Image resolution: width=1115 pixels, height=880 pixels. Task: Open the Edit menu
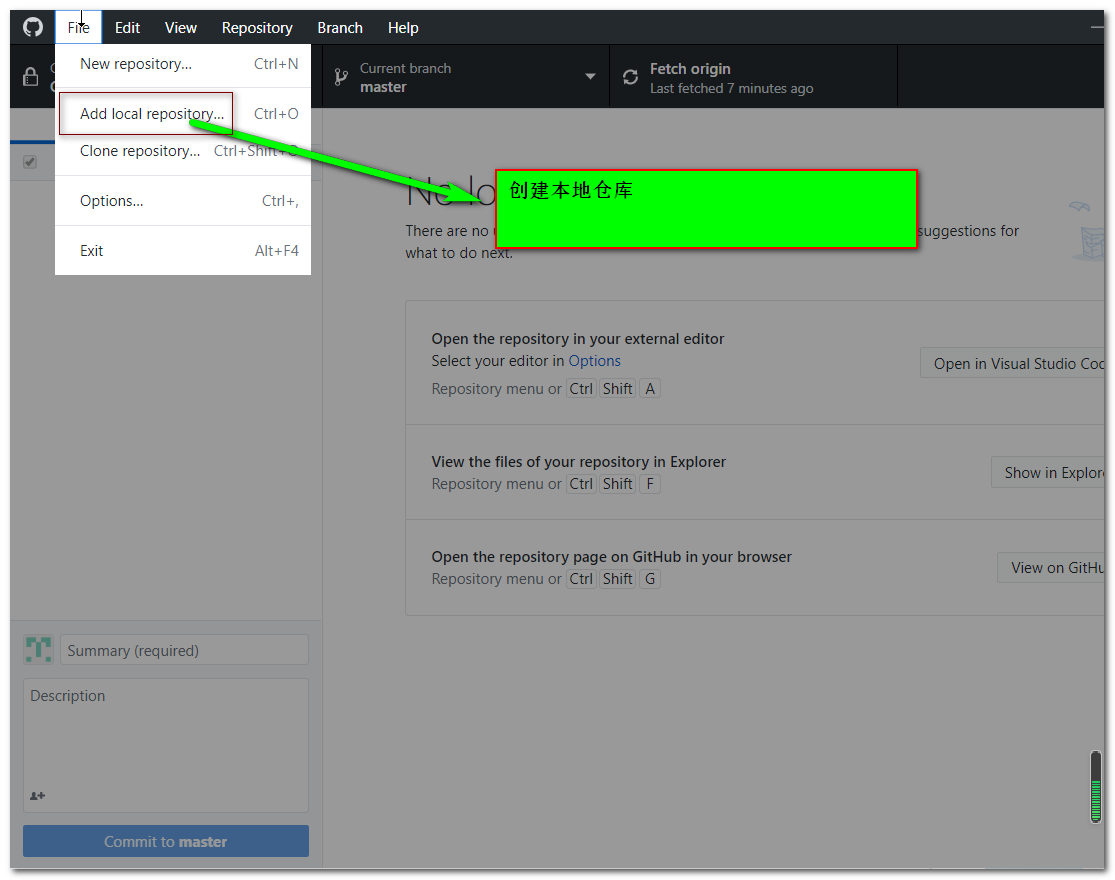[127, 28]
